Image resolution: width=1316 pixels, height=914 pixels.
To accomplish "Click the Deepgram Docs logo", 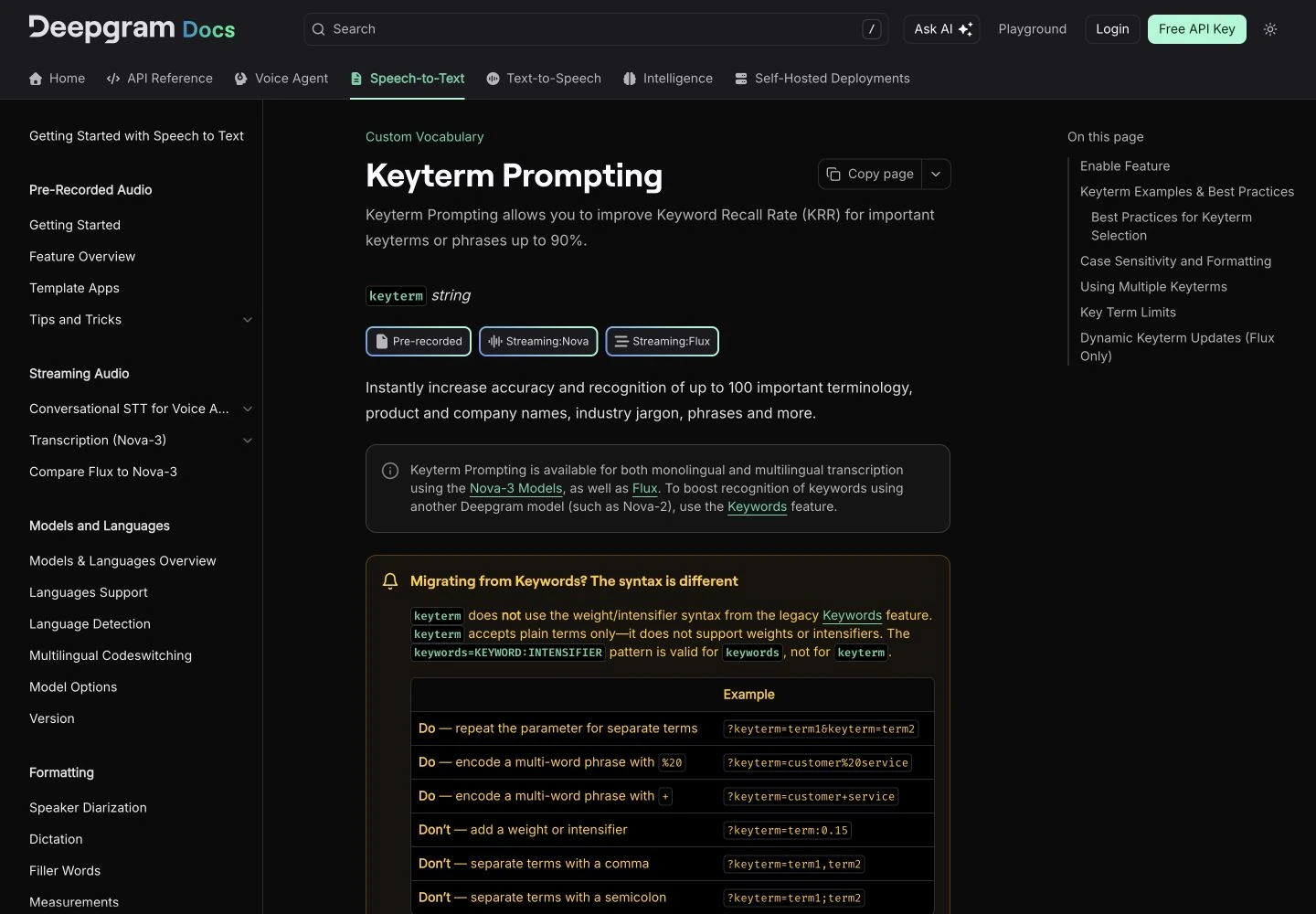I will [132, 28].
